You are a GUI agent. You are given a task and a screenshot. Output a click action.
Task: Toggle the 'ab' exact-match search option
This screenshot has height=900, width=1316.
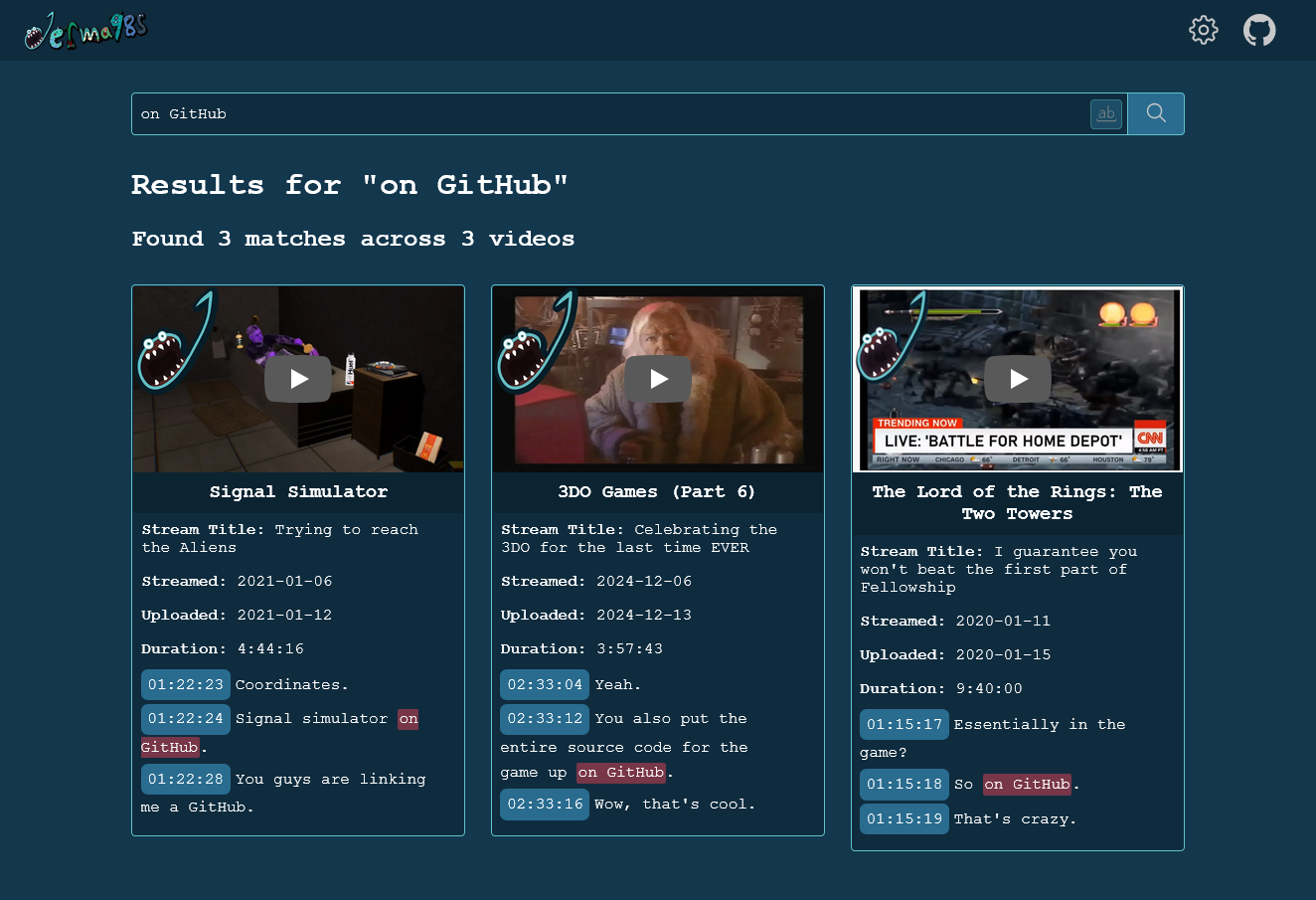tap(1105, 113)
